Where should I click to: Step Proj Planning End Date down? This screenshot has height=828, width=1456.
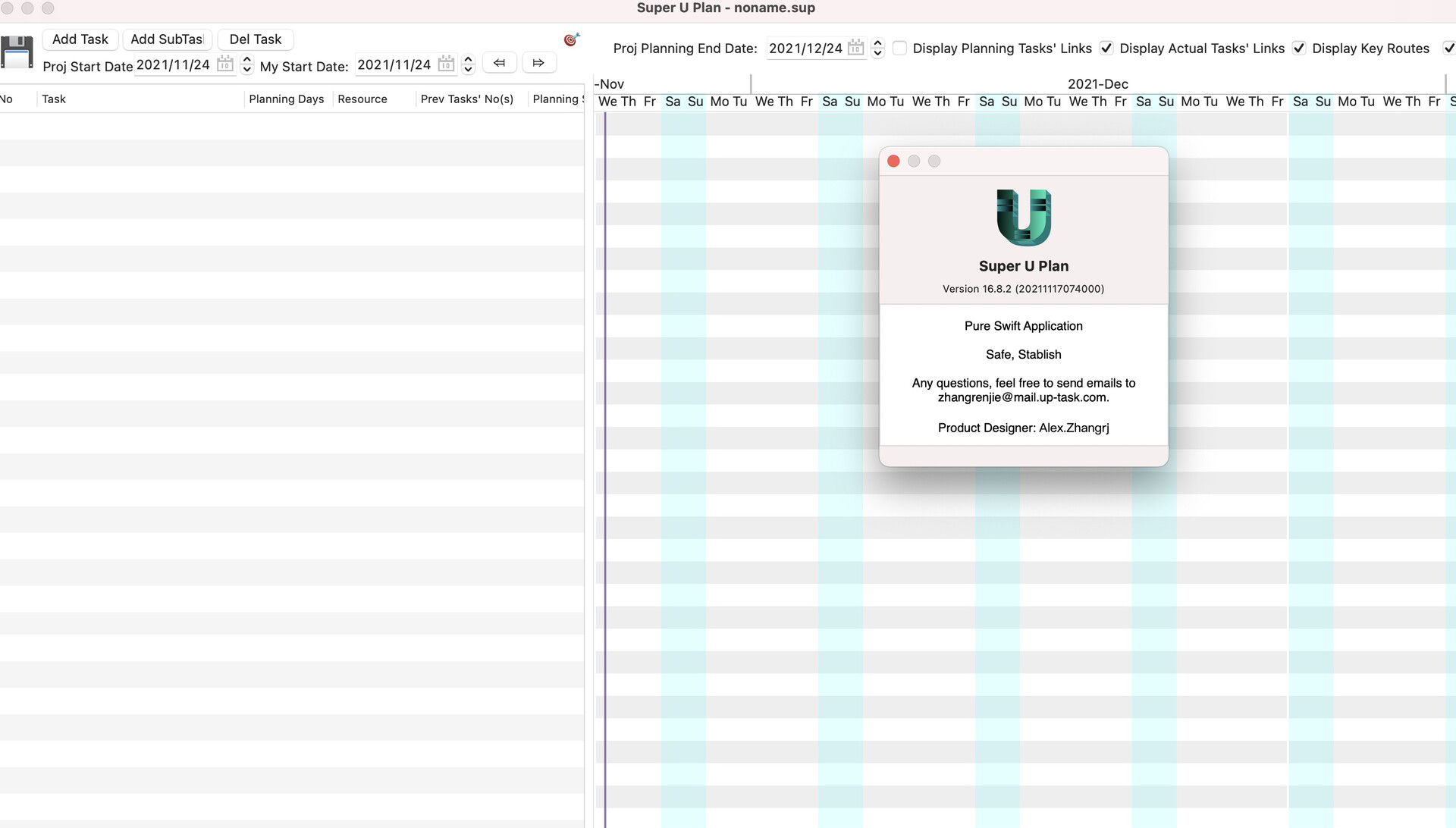coord(877,53)
